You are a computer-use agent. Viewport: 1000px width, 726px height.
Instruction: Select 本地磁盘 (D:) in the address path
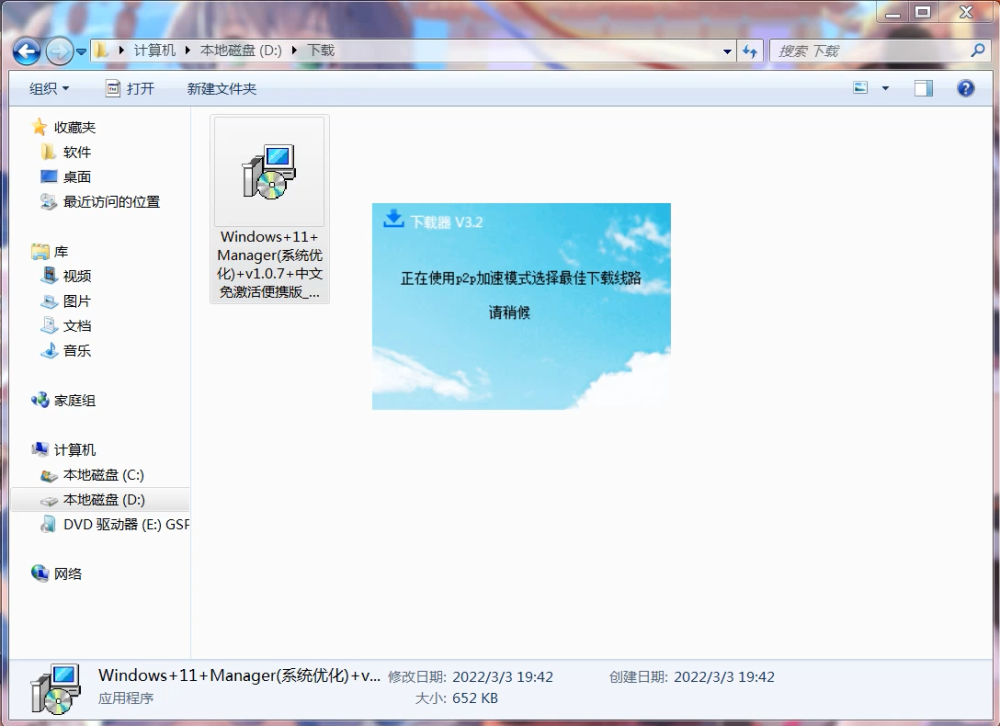[240, 50]
